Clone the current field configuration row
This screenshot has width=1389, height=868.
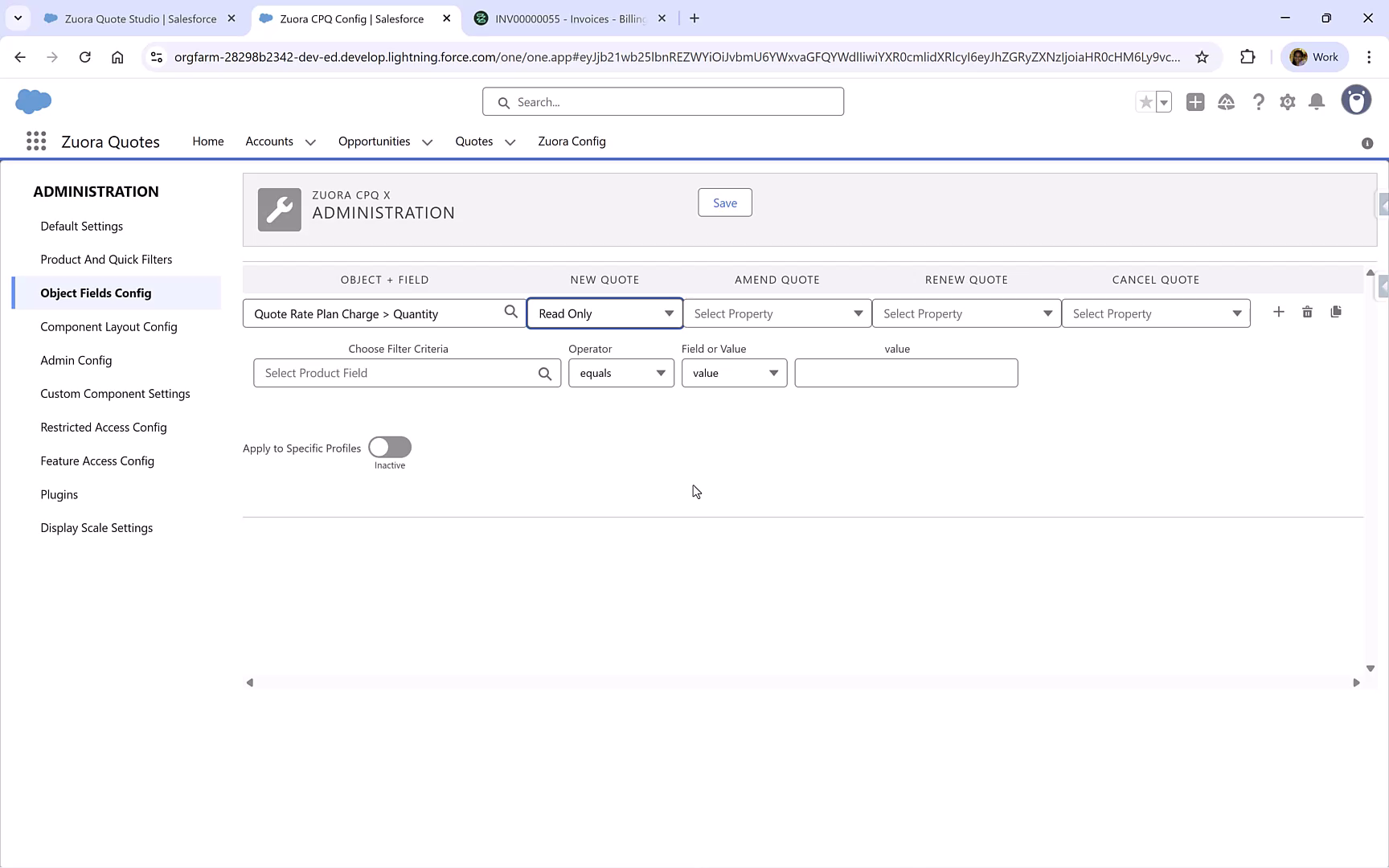point(1337,311)
